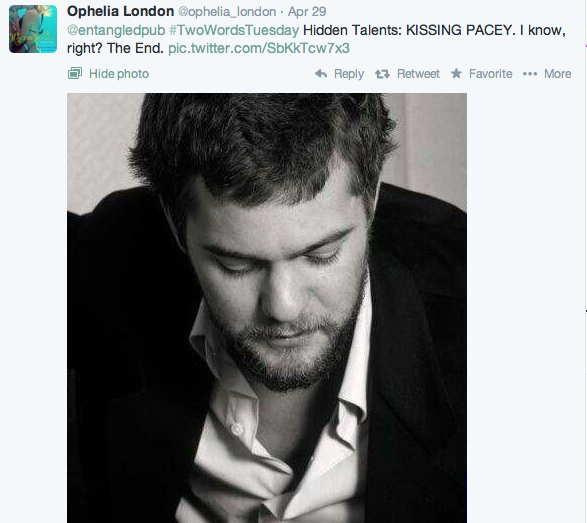
Task: Open the Apr 29 timestamp permalink
Action: click(x=307, y=12)
